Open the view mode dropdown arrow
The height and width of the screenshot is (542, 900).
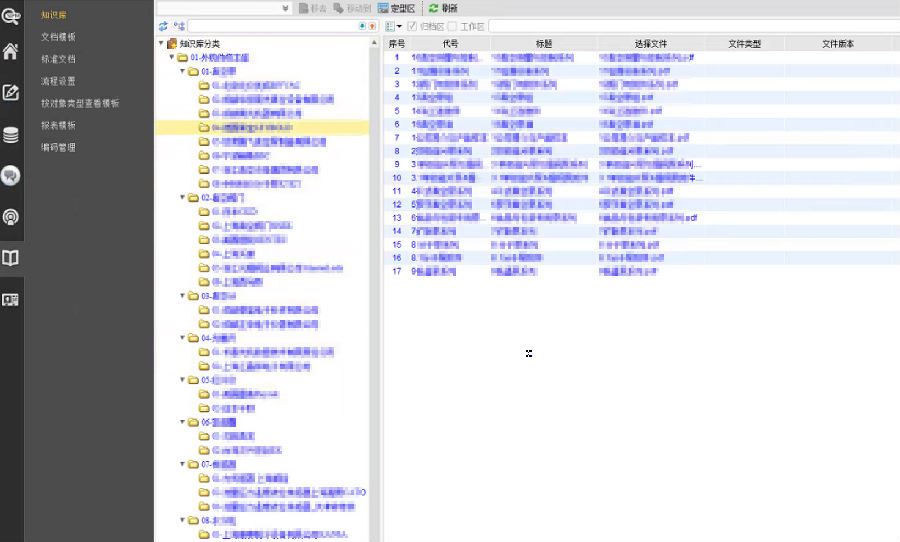point(399,26)
